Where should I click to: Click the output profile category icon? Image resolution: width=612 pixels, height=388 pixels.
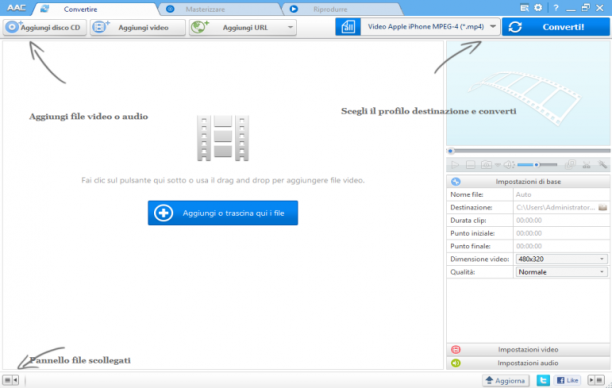coord(348,27)
